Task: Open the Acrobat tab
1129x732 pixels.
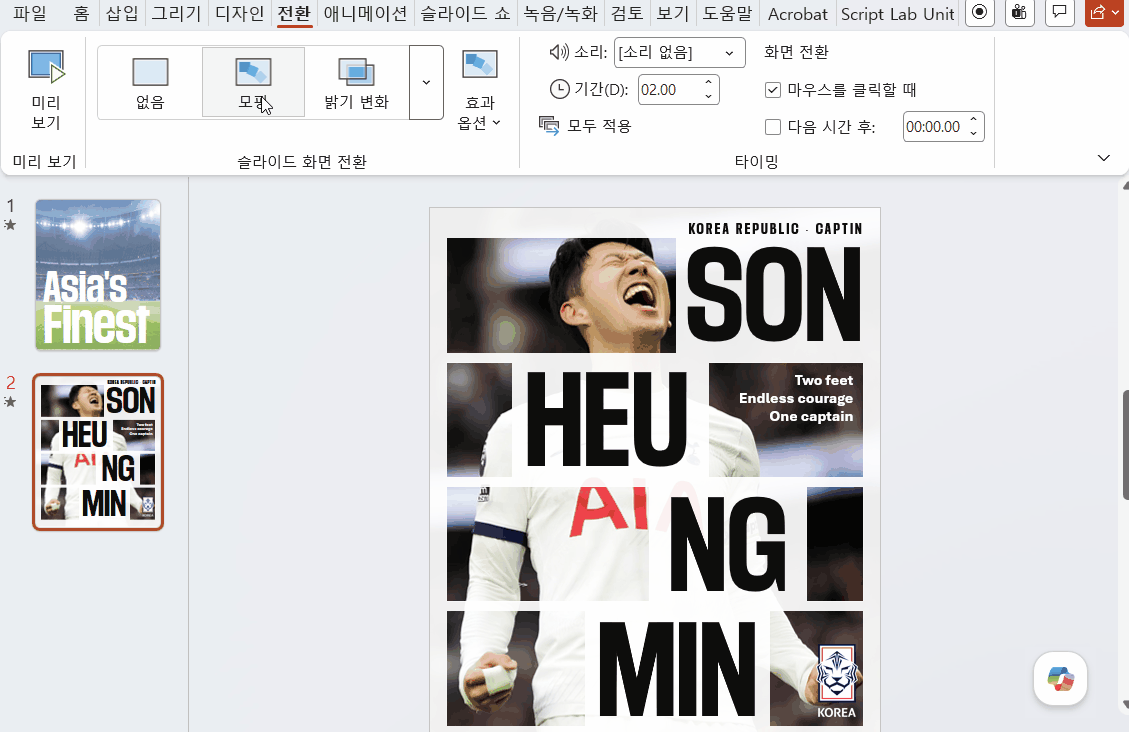Action: tap(798, 14)
